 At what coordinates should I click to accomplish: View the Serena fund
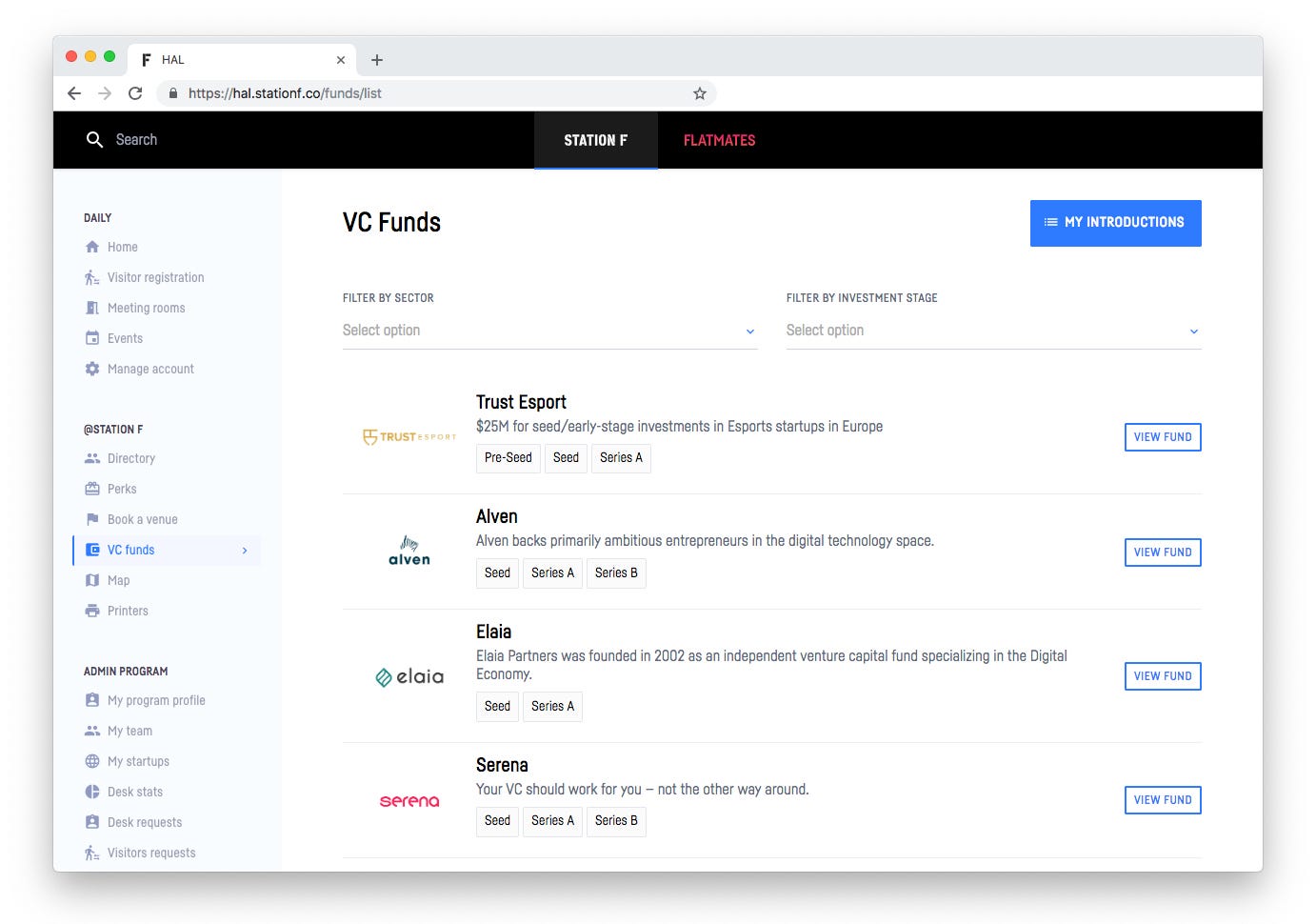[1163, 800]
